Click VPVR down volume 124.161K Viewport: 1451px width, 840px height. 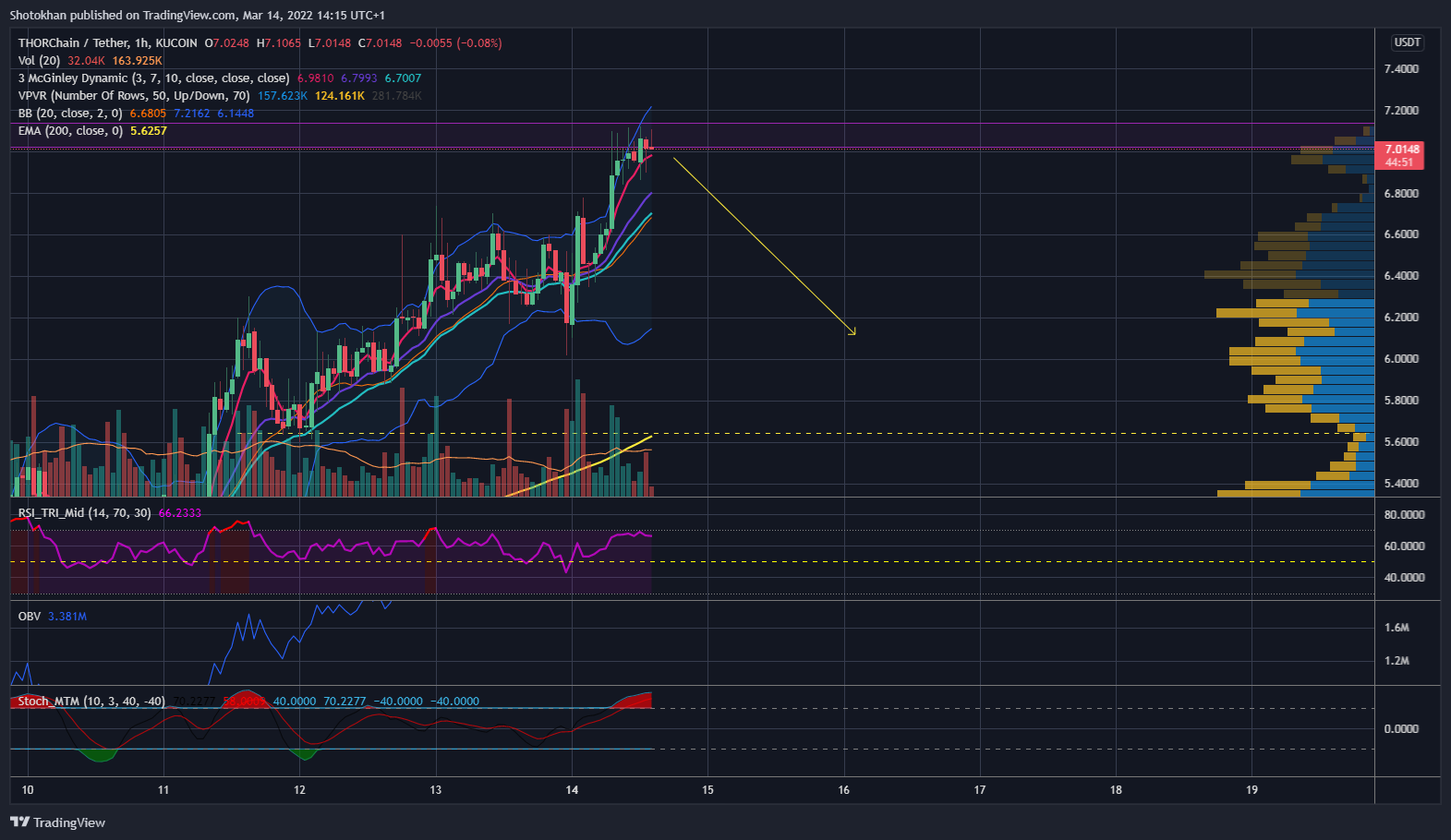point(340,96)
